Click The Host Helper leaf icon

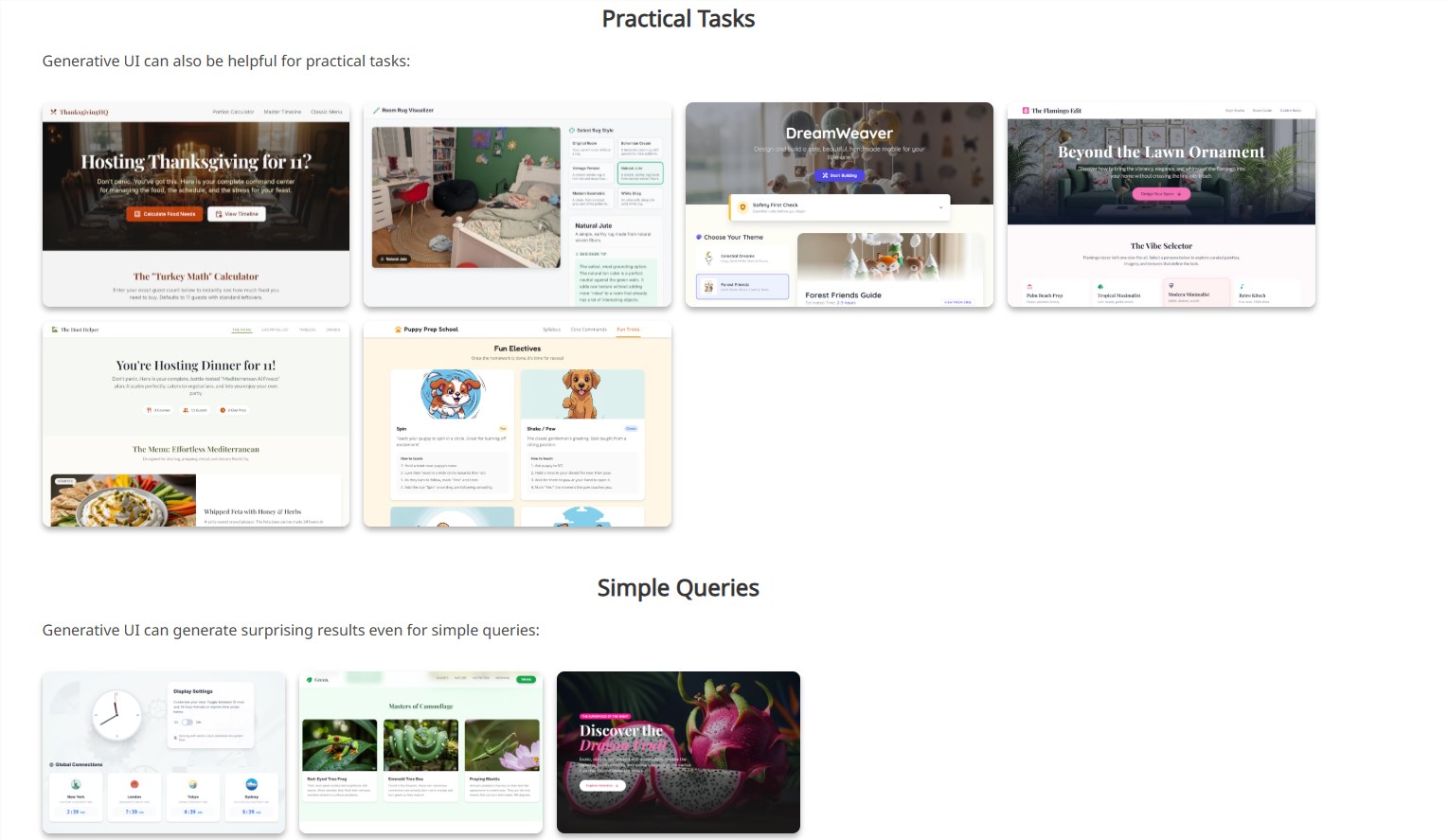pos(56,330)
